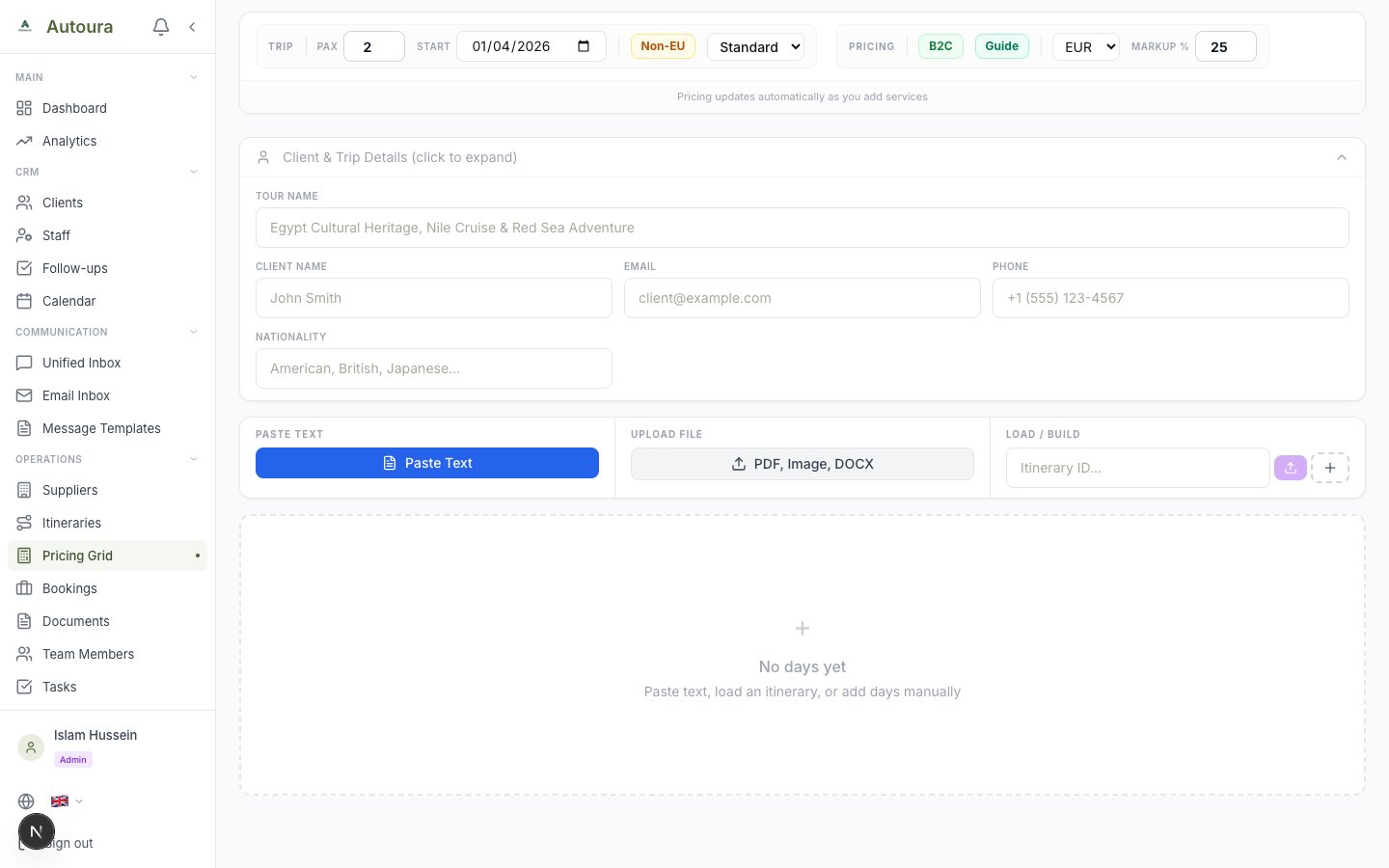Click the Clients people icon
The image size is (1389, 868).
pyautogui.click(x=24, y=203)
